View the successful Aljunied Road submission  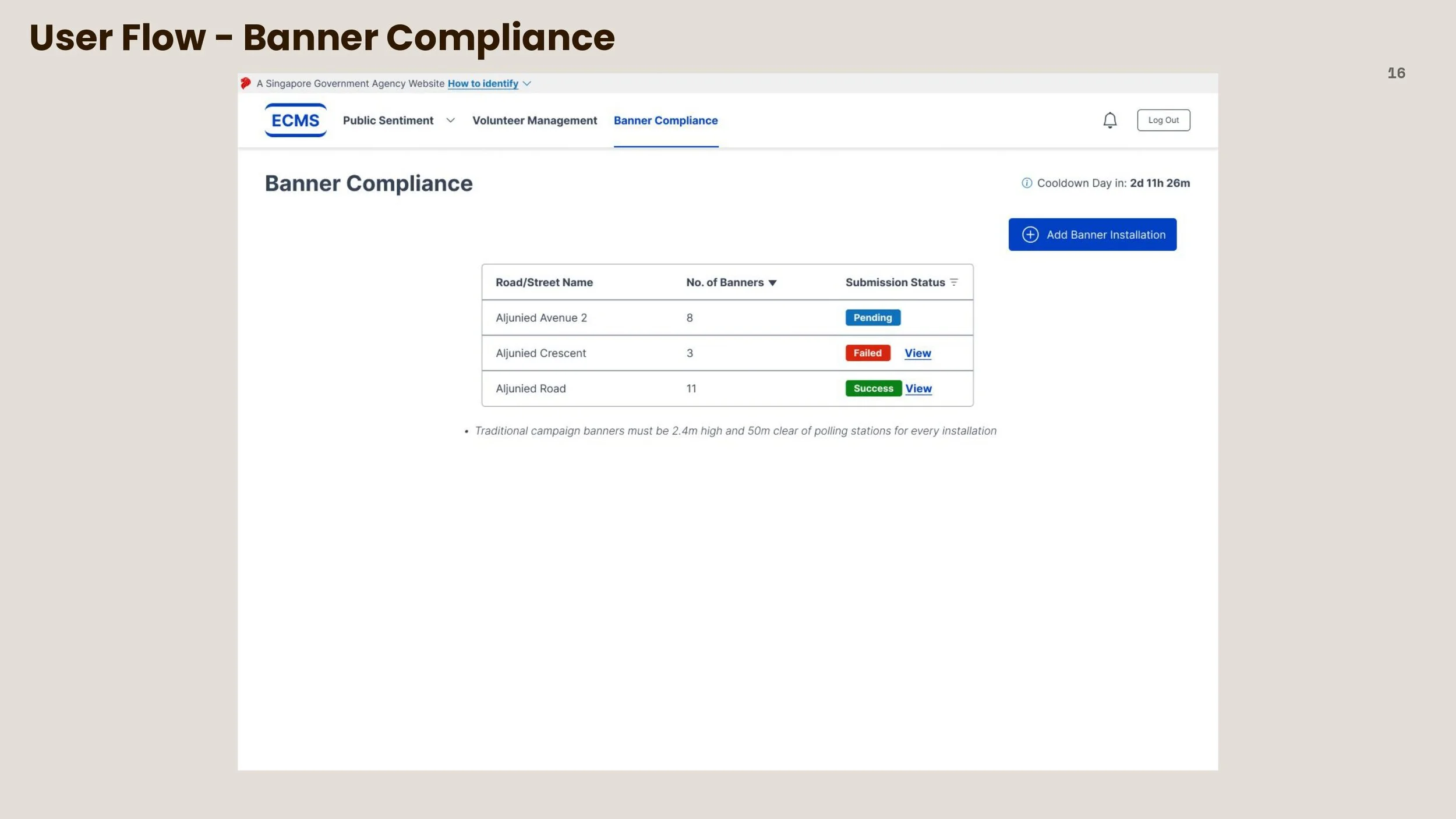[x=918, y=388]
